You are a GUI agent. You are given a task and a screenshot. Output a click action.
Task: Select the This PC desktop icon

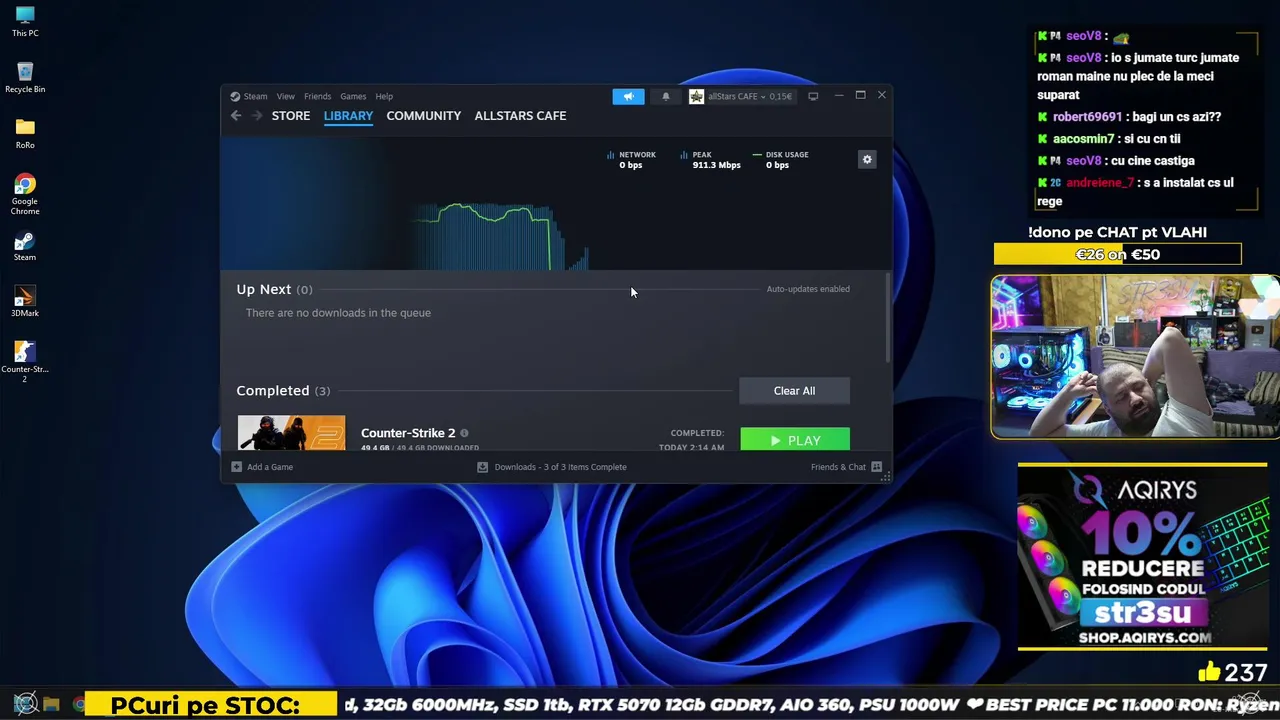(x=25, y=22)
